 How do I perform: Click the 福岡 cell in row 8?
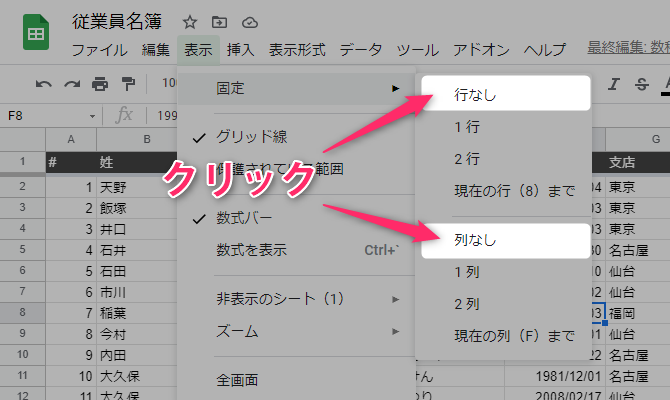638,313
